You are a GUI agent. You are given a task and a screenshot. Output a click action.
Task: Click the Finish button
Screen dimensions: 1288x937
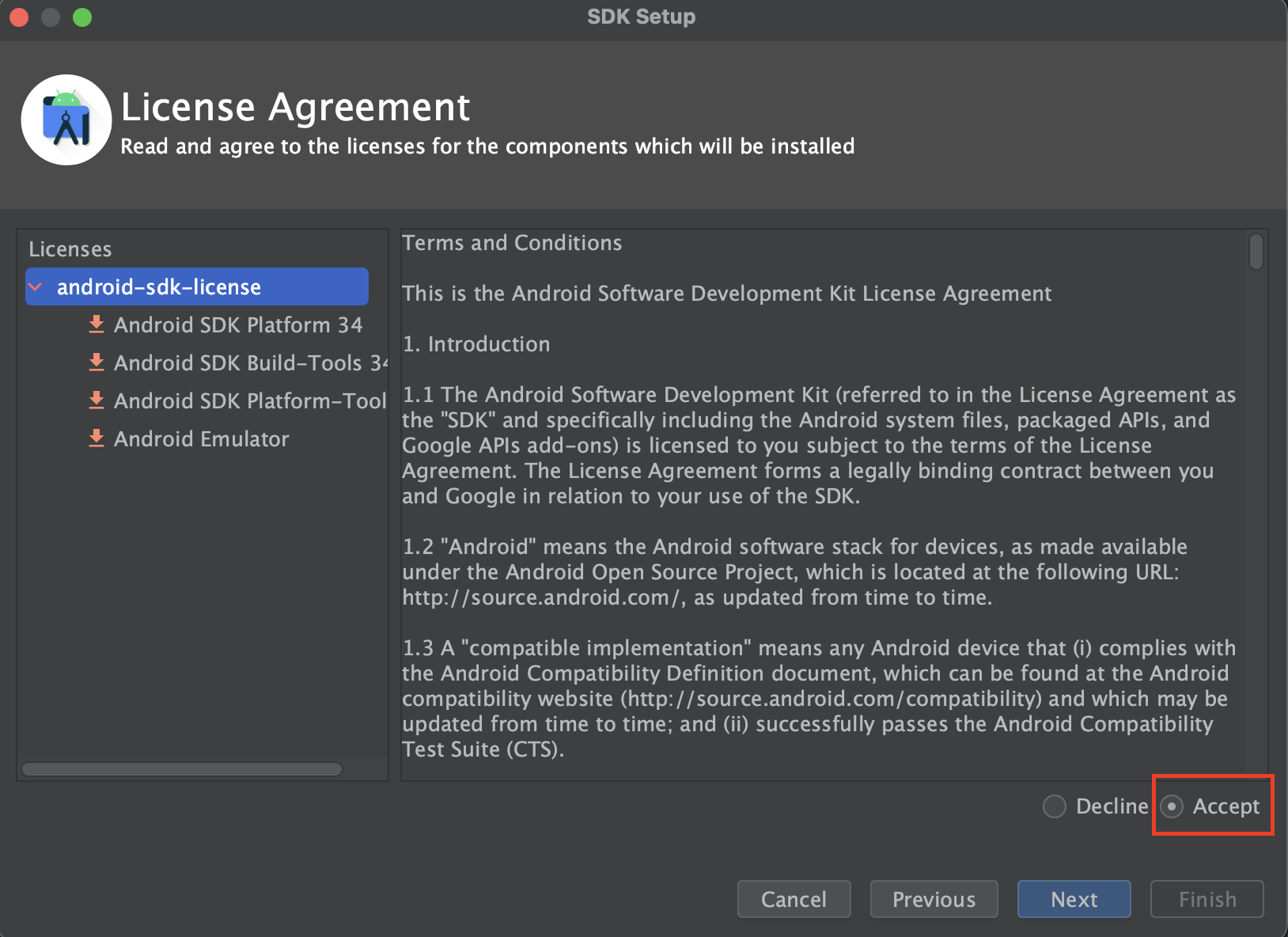coord(1207,899)
